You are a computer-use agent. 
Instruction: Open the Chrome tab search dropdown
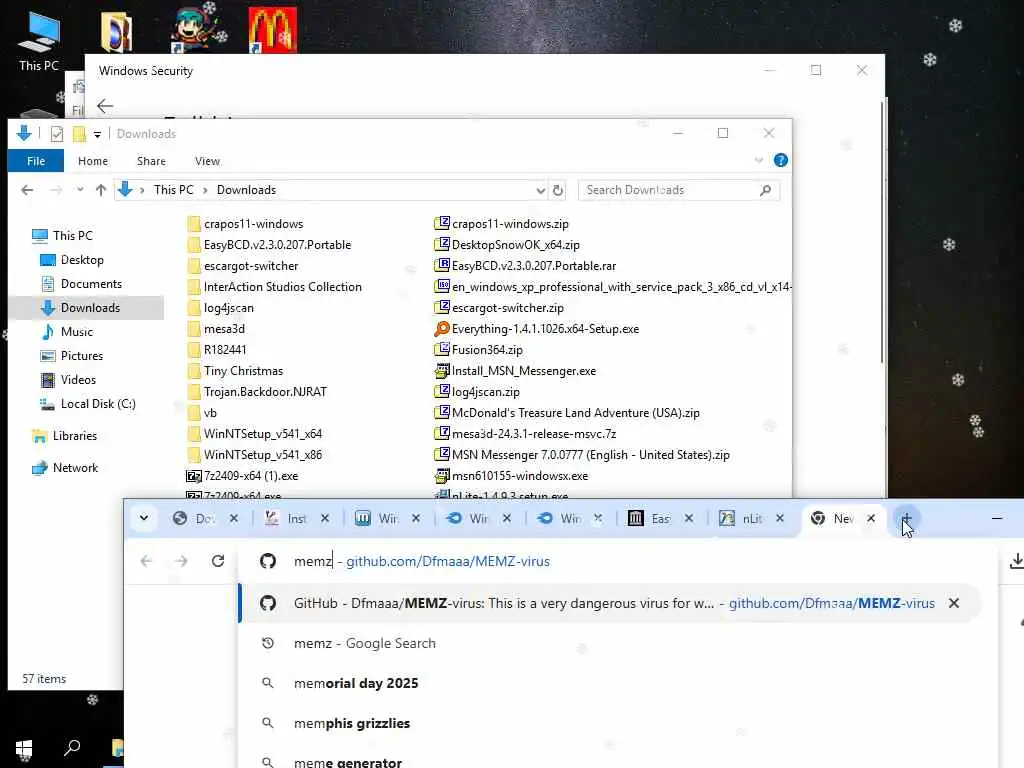pos(144,519)
